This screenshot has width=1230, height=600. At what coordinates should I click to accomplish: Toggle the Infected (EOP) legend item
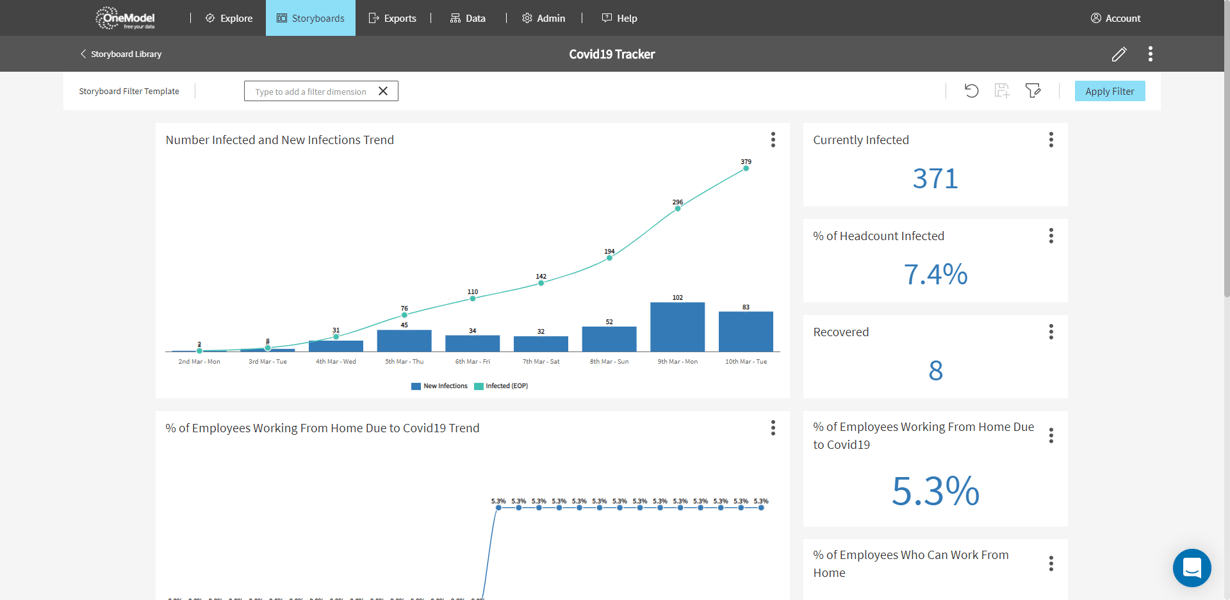coord(503,385)
